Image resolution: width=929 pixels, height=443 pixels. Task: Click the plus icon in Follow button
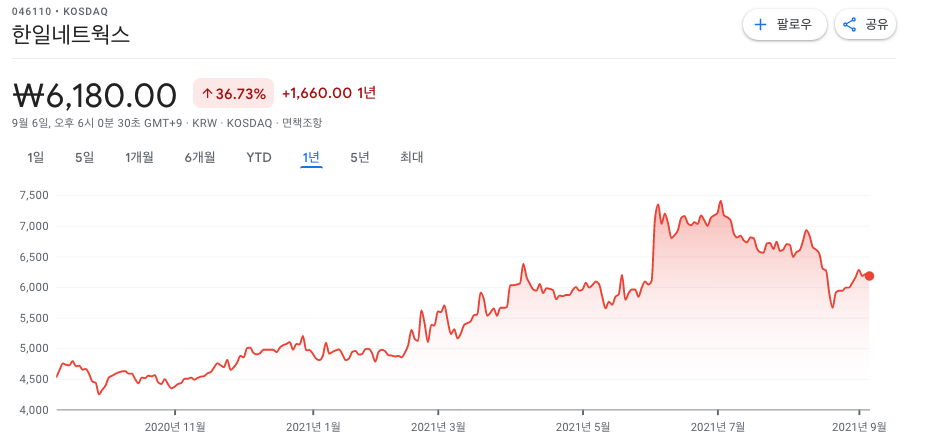click(x=760, y=25)
